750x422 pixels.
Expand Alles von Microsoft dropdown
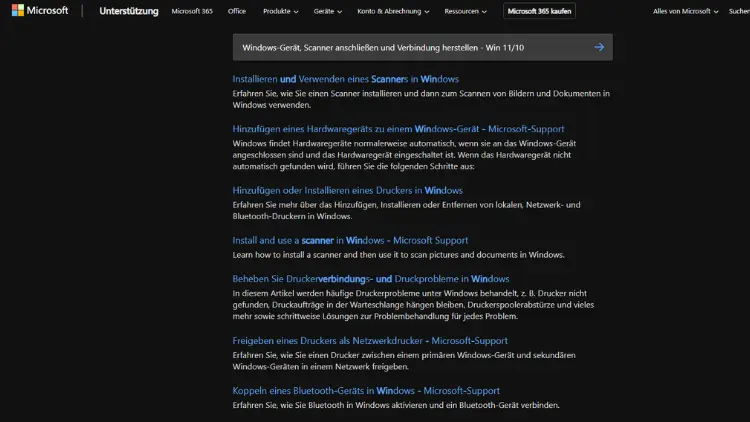click(x=685, y=11)
